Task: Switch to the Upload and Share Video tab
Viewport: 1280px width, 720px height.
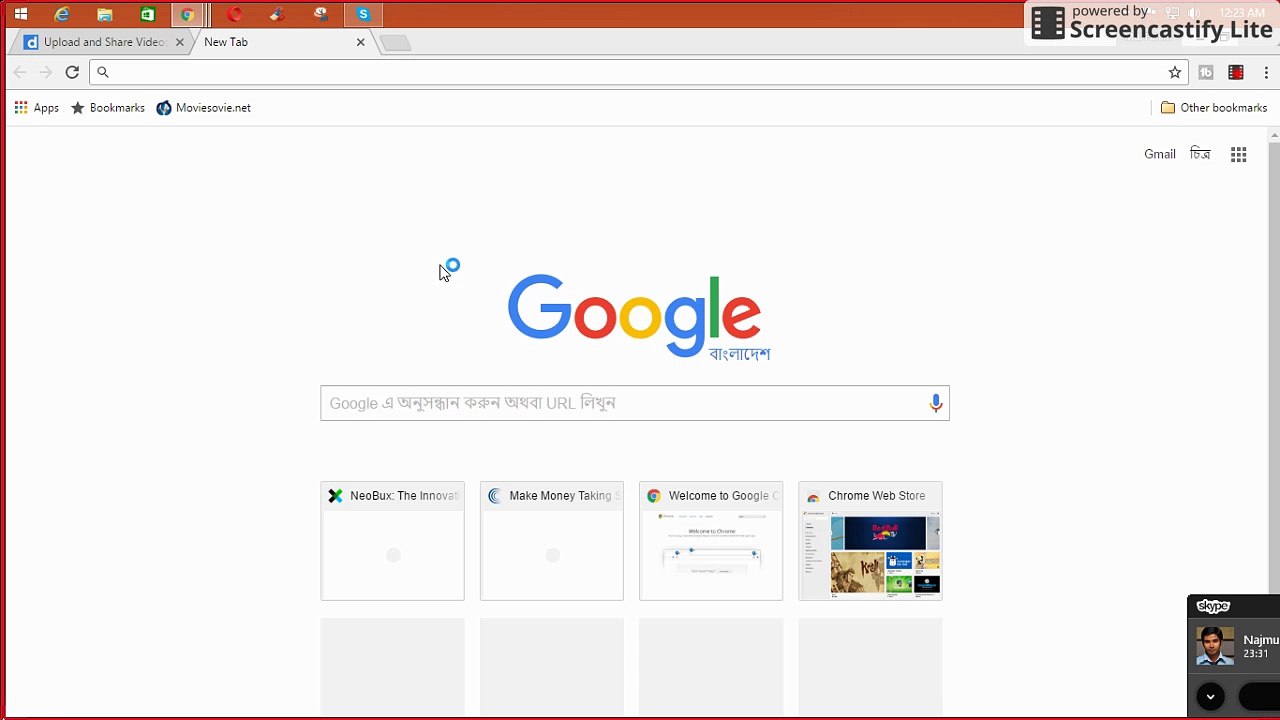Action: pos(102,42)
